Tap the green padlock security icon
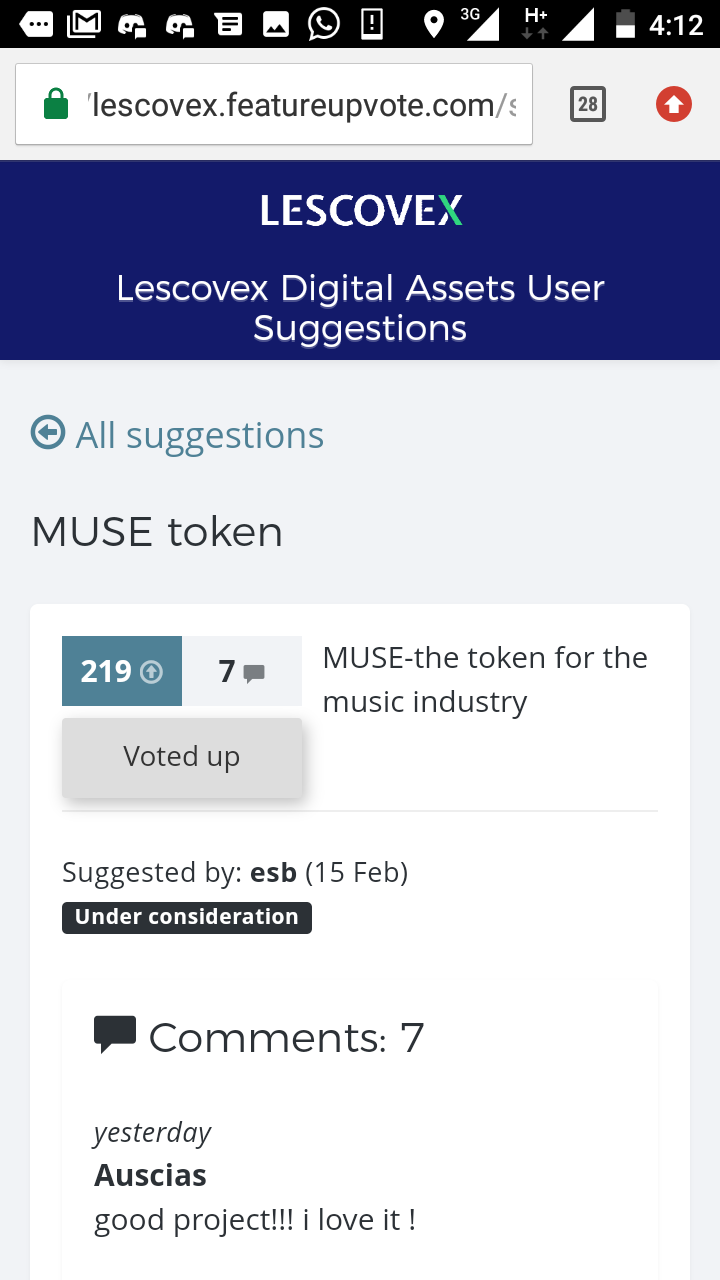This screenshot has height=1280, width=720. pyautogui.click(x=56, y=103)
